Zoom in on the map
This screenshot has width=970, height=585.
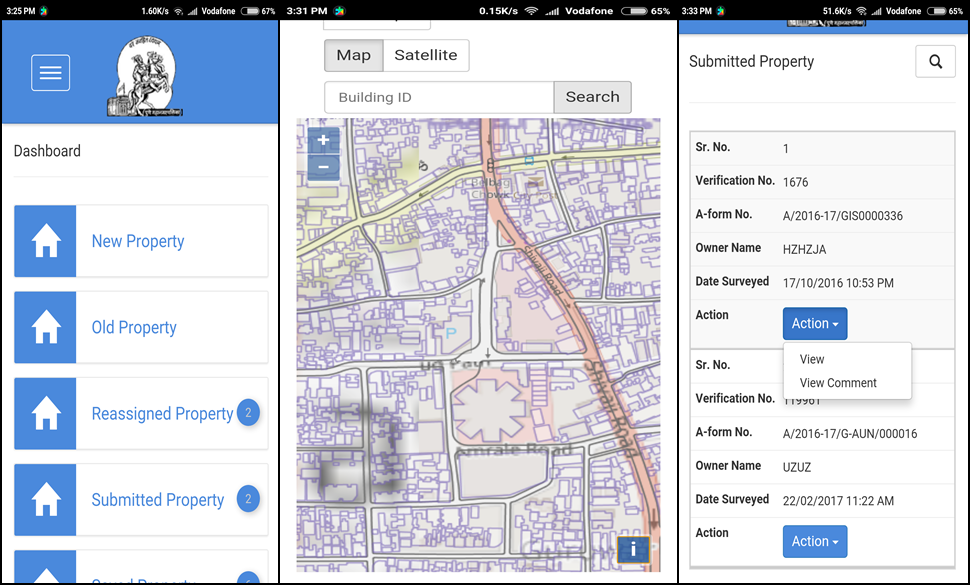point(323,140)
